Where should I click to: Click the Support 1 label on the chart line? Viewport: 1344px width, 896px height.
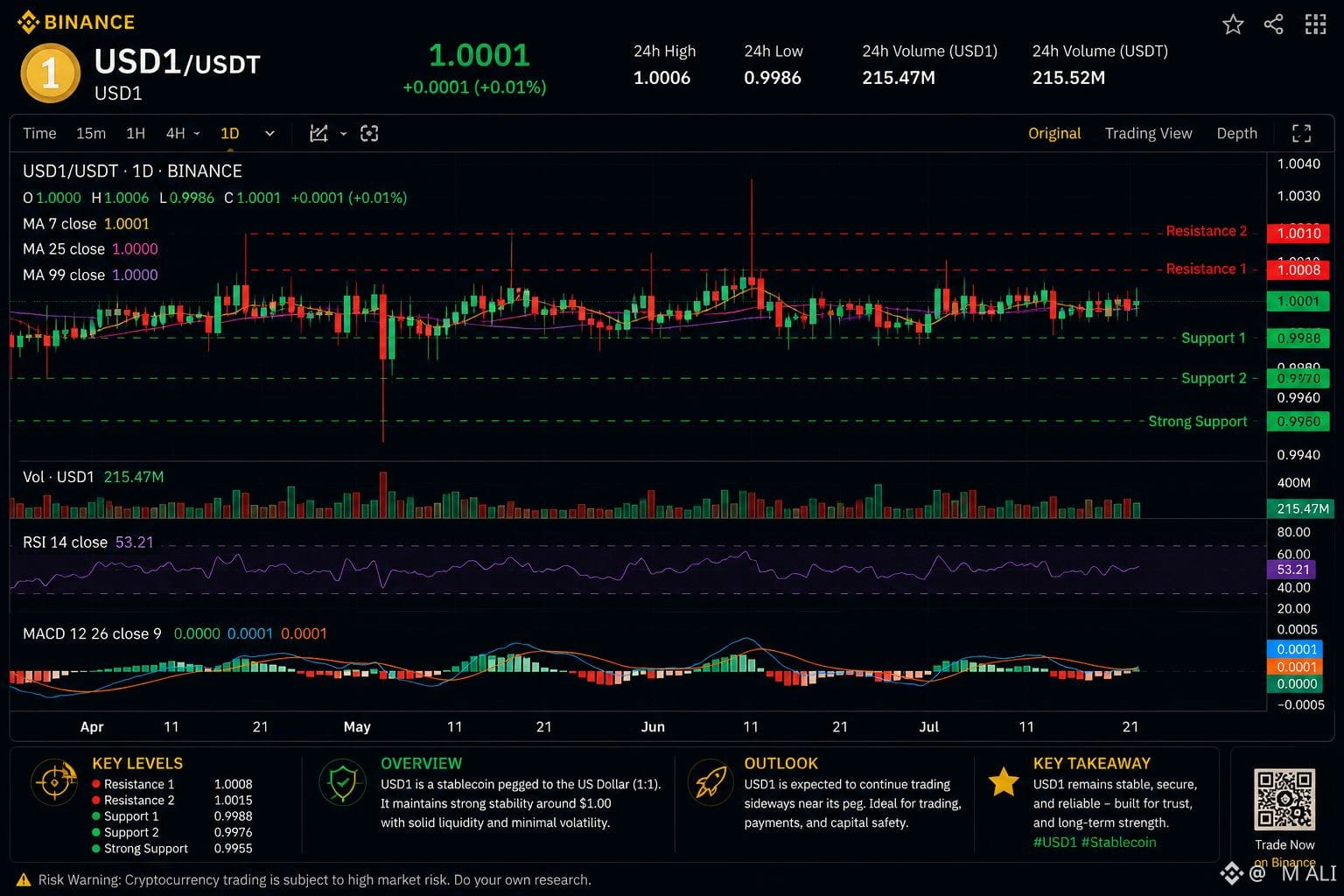pyautogui.click(x=1213, y=338)
